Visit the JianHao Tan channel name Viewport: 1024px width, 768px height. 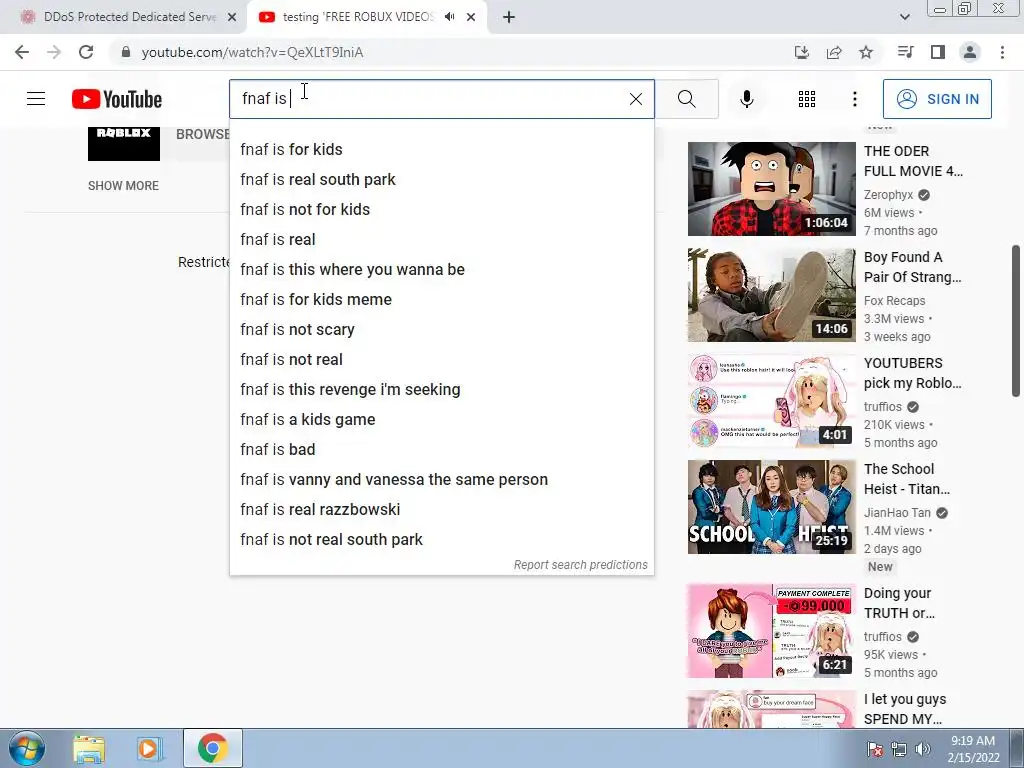[897, 513]
